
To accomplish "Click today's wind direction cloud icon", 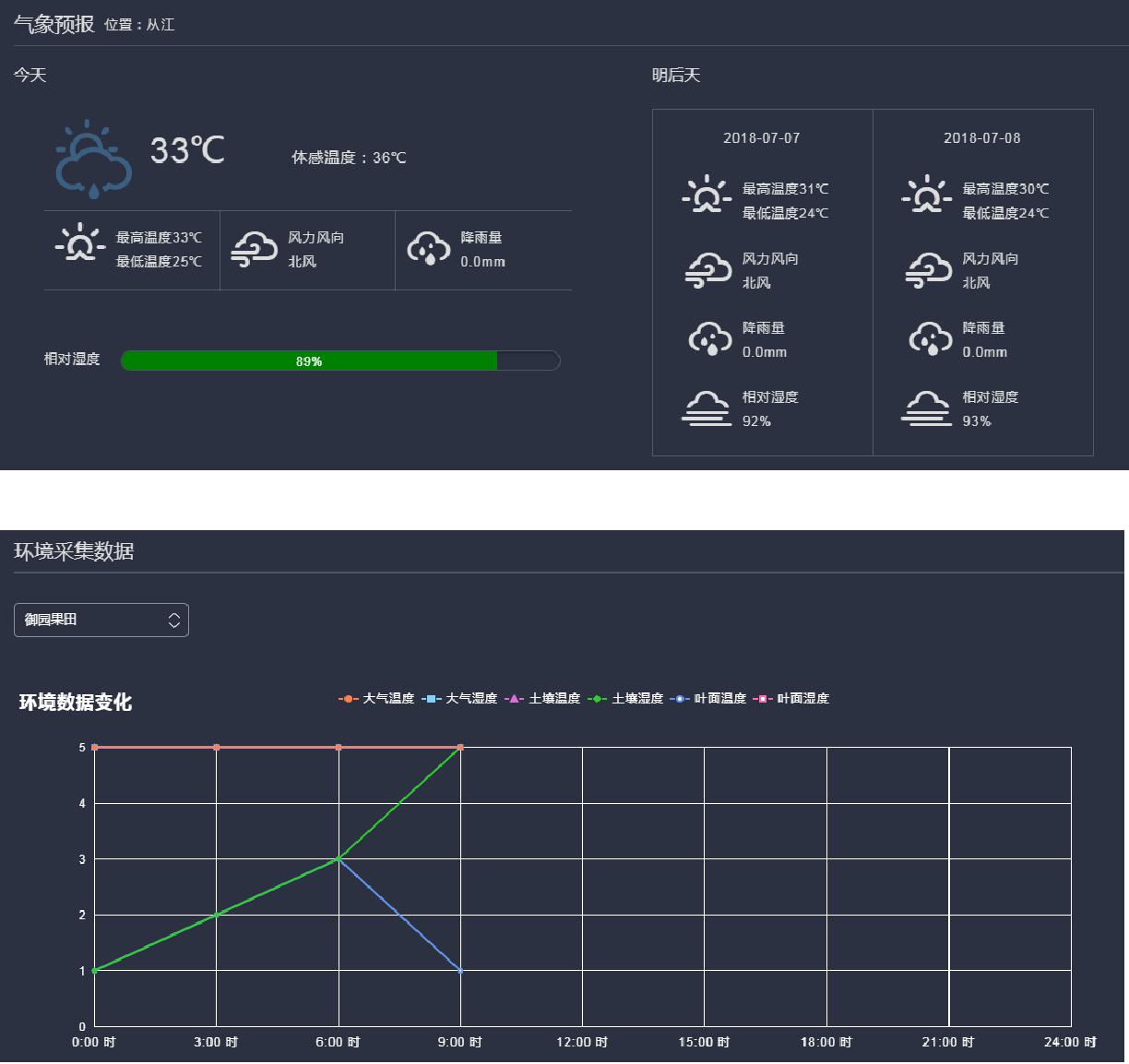I will 254,249.
